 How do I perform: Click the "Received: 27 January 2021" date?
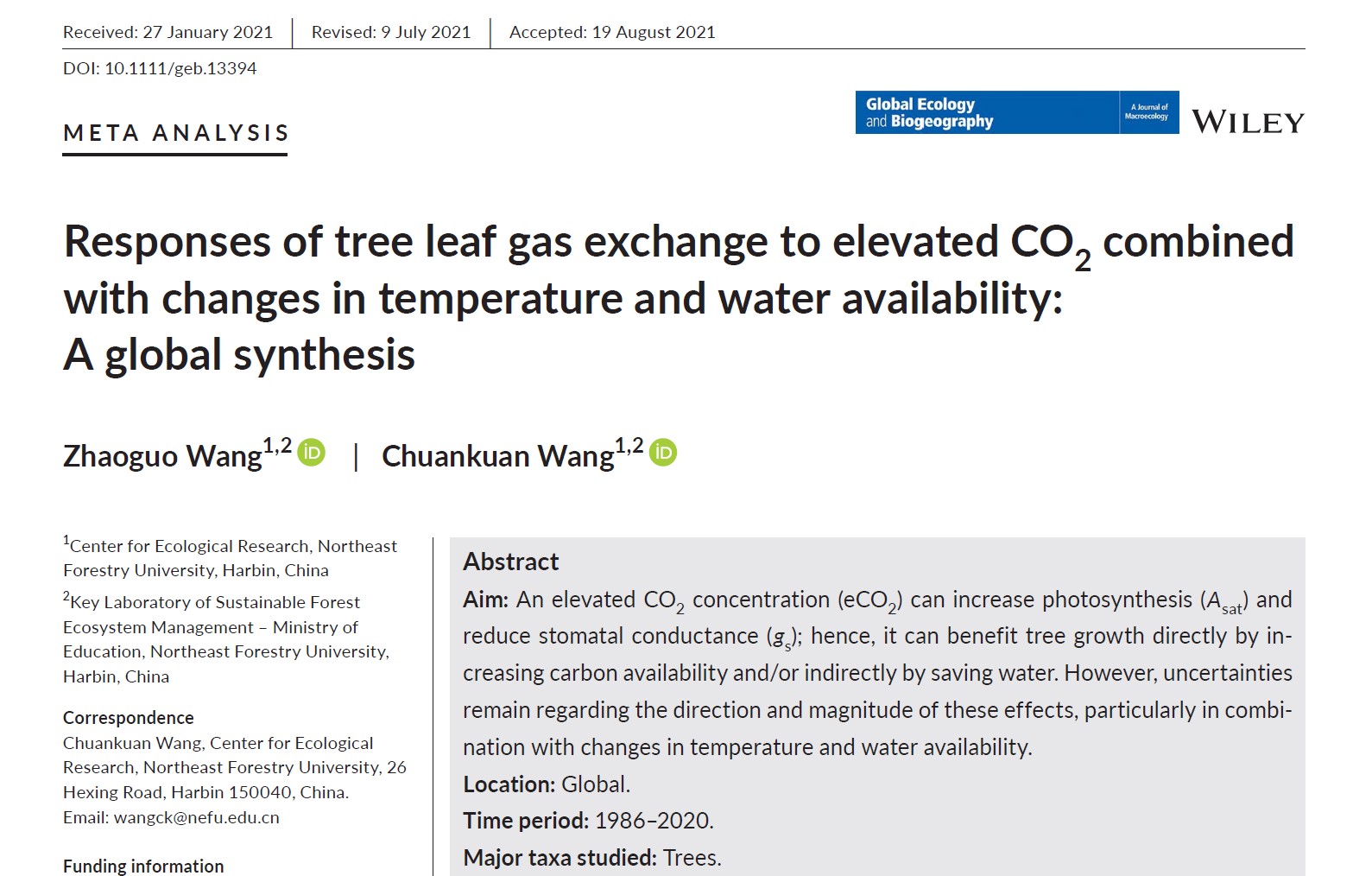point(168,32)
